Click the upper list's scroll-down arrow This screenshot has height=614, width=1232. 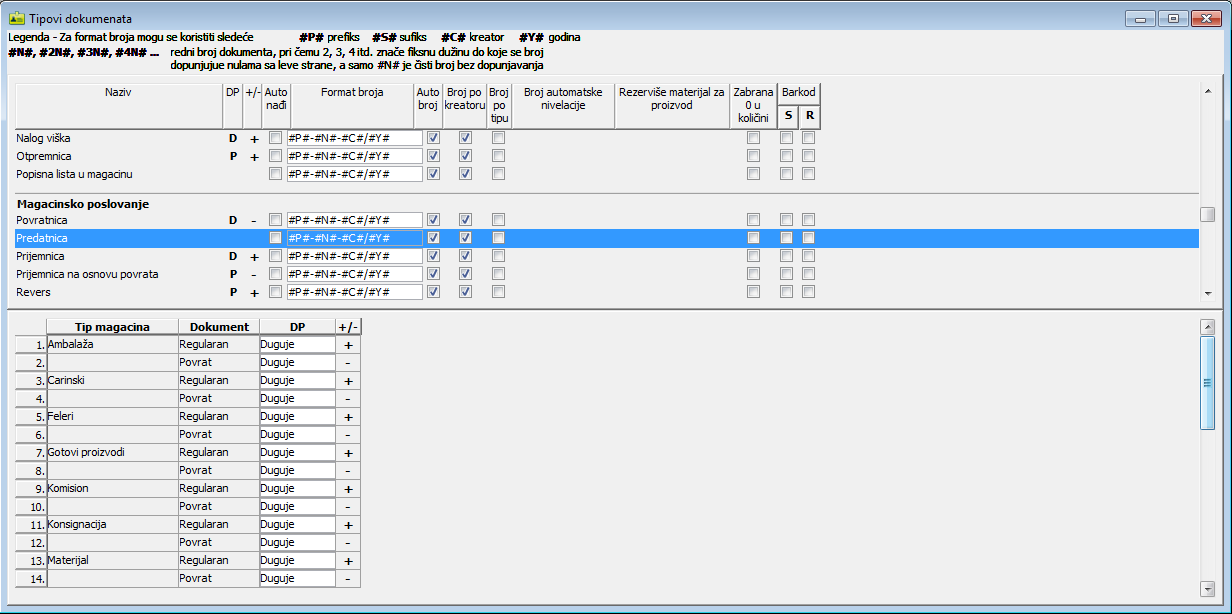[1208, 293]
